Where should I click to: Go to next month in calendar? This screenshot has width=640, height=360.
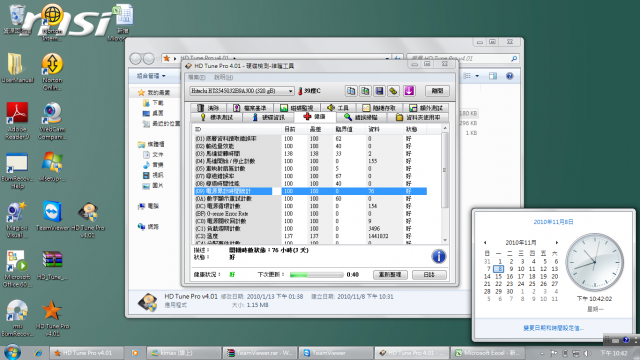tap(556, 242)
